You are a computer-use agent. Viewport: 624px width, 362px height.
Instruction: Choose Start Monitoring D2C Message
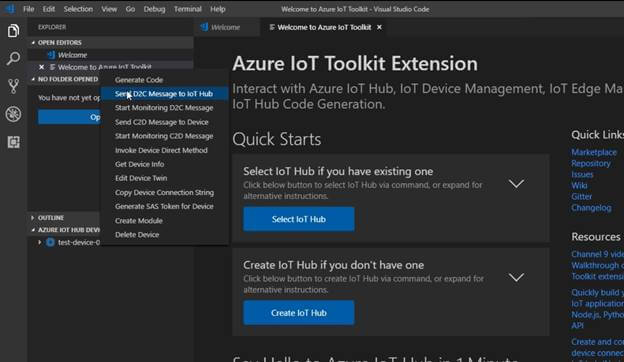click(164, 108)
